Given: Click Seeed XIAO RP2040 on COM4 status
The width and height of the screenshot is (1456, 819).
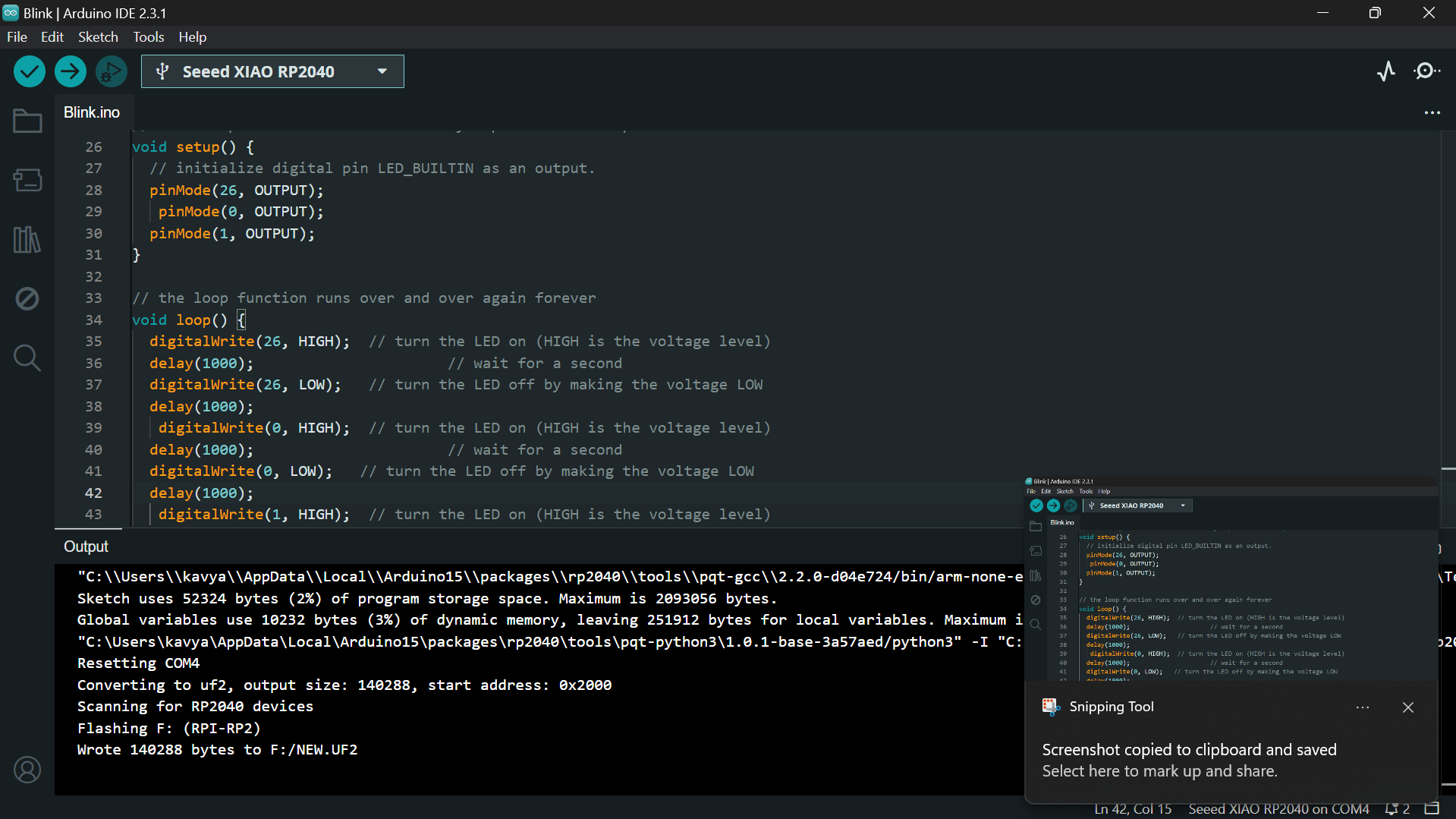Looking at the screenshot, I should click(1278, 809).
